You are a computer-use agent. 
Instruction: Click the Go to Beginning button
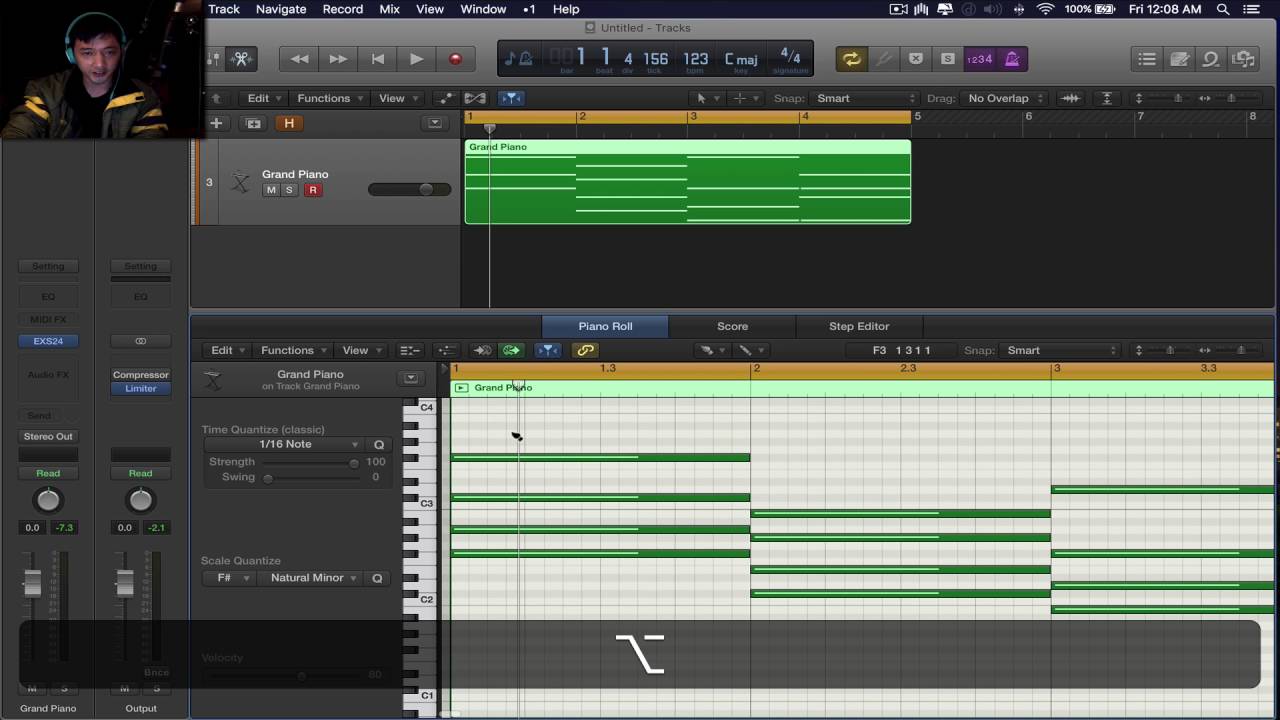pyautogui.click(x=377, y=59)
